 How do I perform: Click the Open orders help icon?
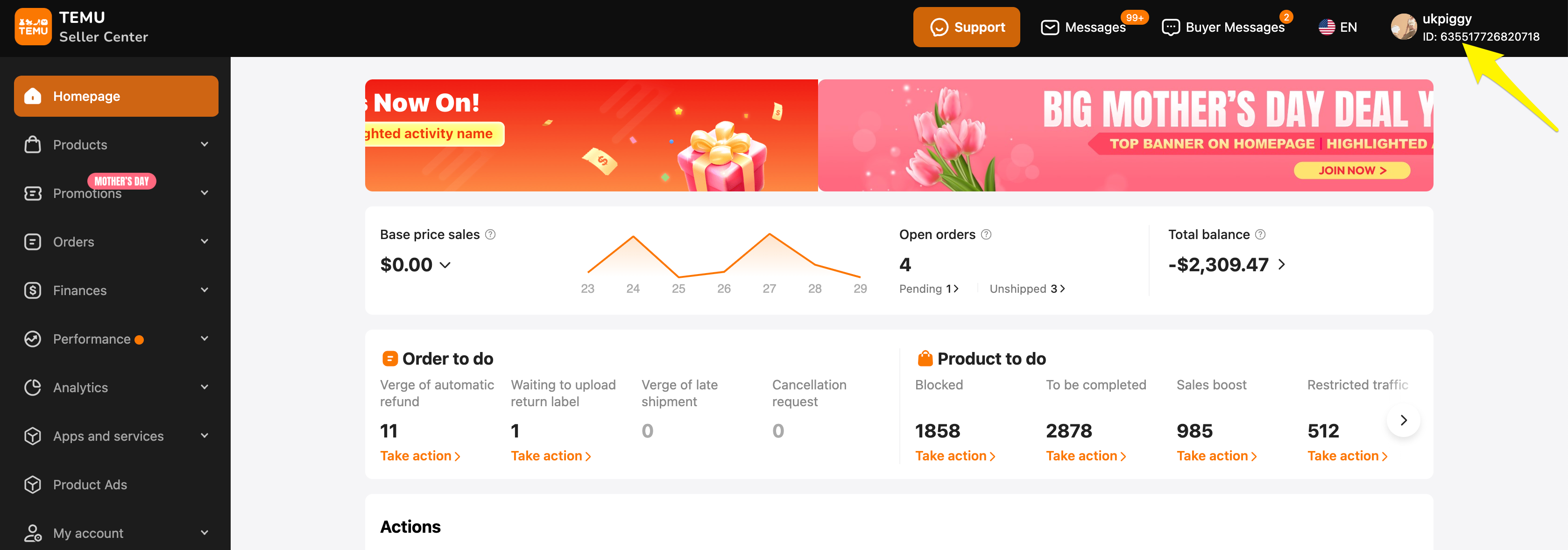click(x=986, y=235)
